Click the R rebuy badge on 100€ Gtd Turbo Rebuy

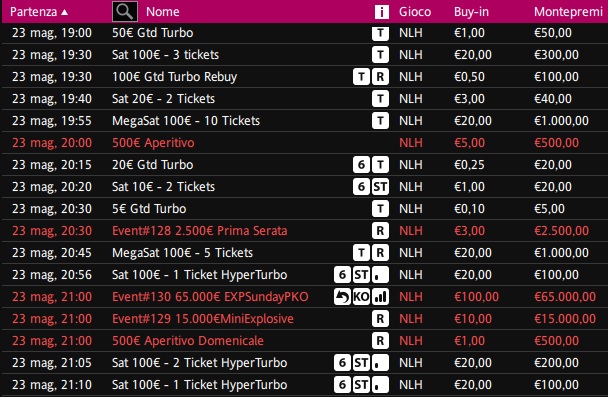click(x=380, y=77)
